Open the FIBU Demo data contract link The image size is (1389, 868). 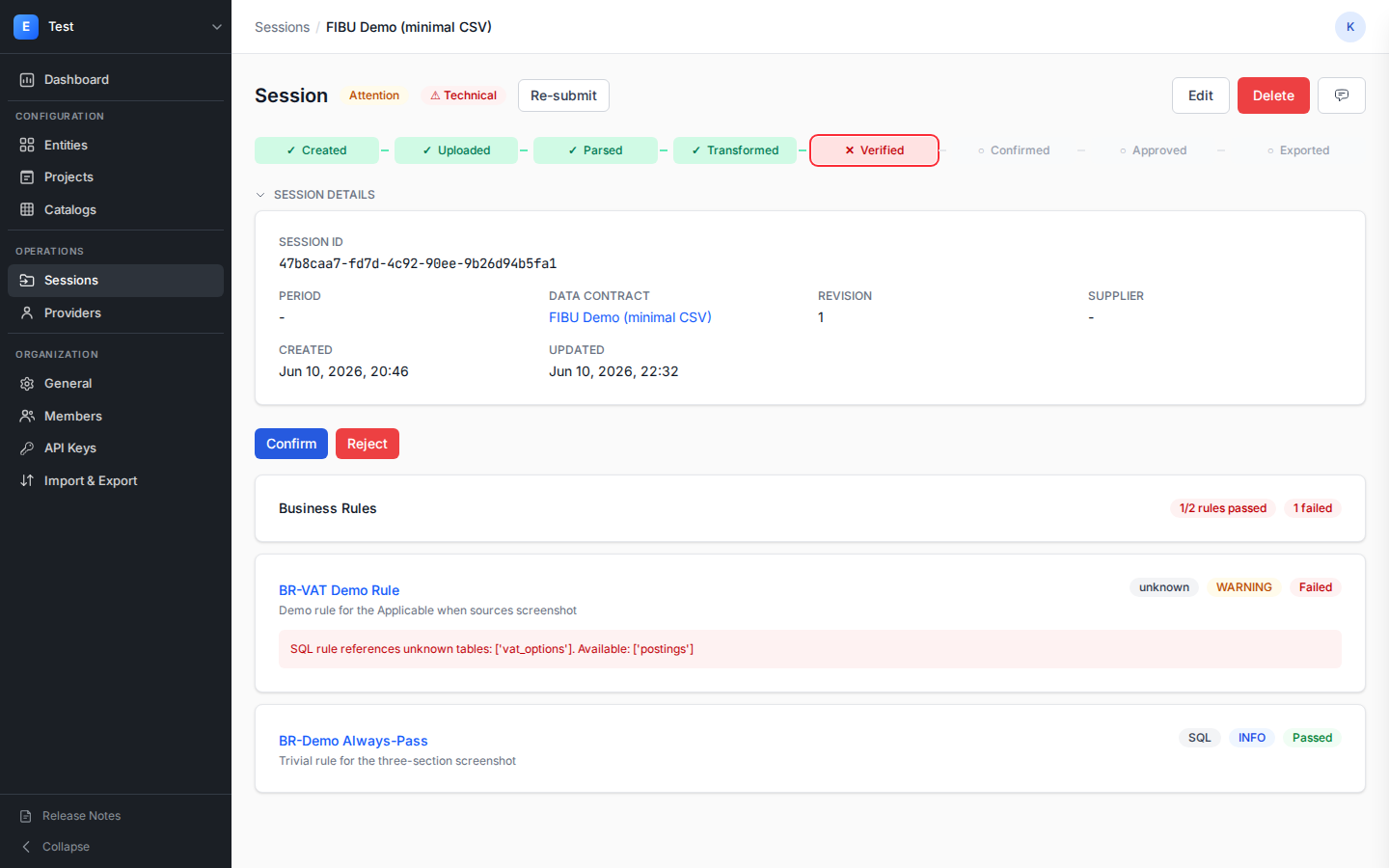coord(630,317)
